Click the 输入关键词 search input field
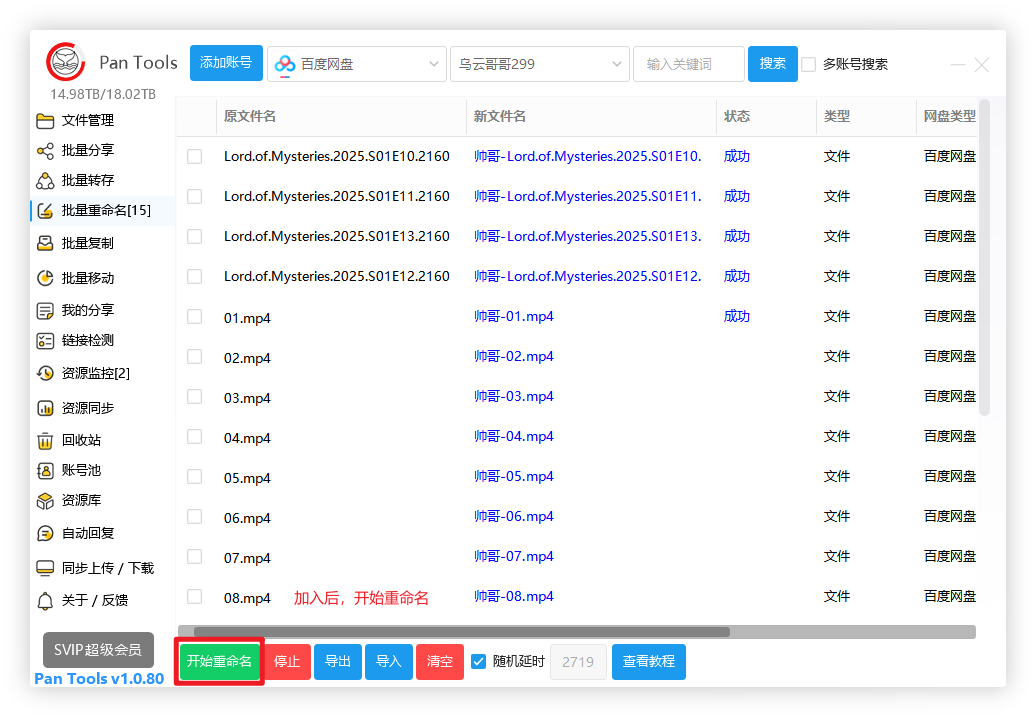1036x717 pixels. pos(688,64)
